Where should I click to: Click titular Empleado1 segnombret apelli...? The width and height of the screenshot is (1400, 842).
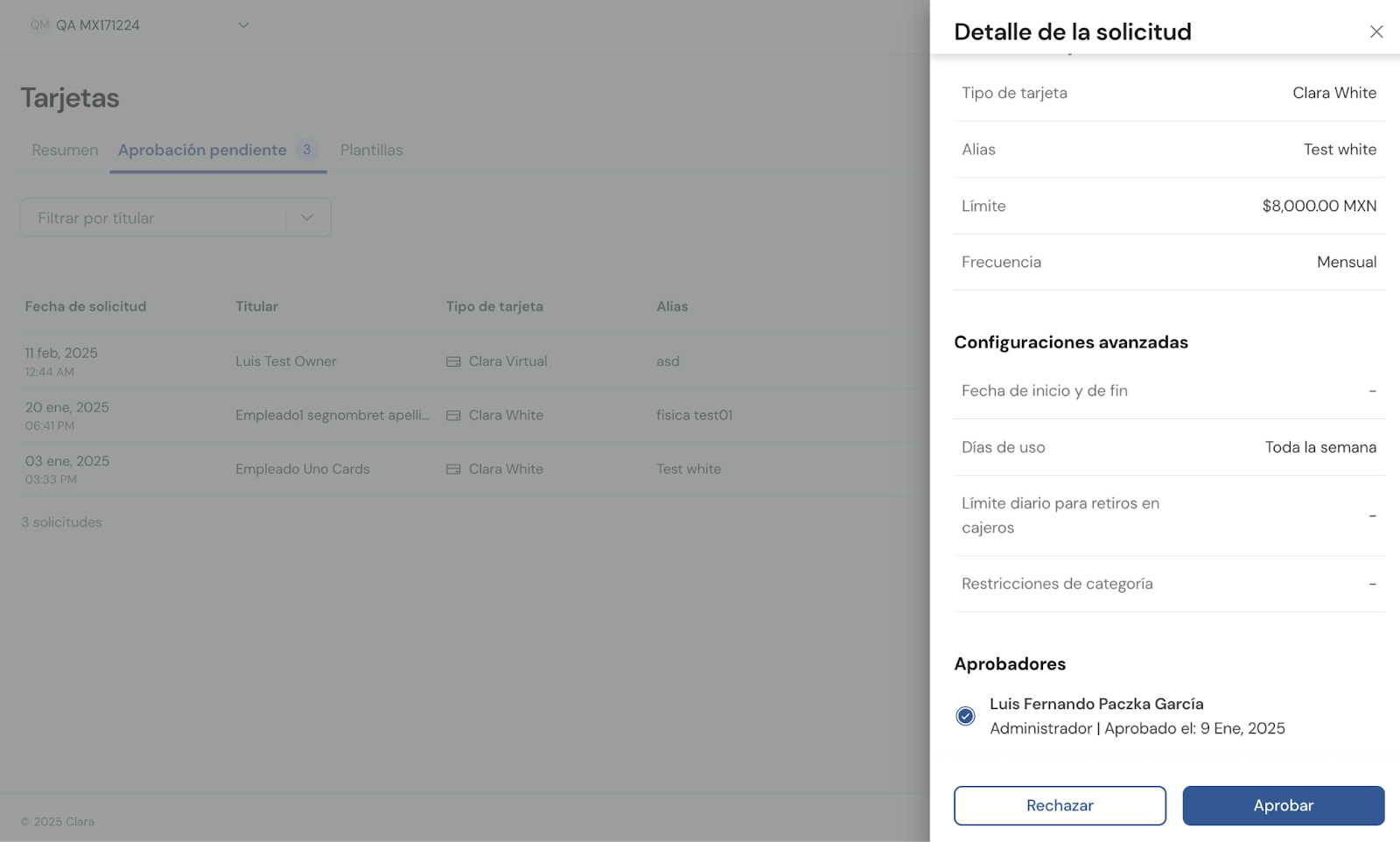pyautogui.click(x=332, y=416)
